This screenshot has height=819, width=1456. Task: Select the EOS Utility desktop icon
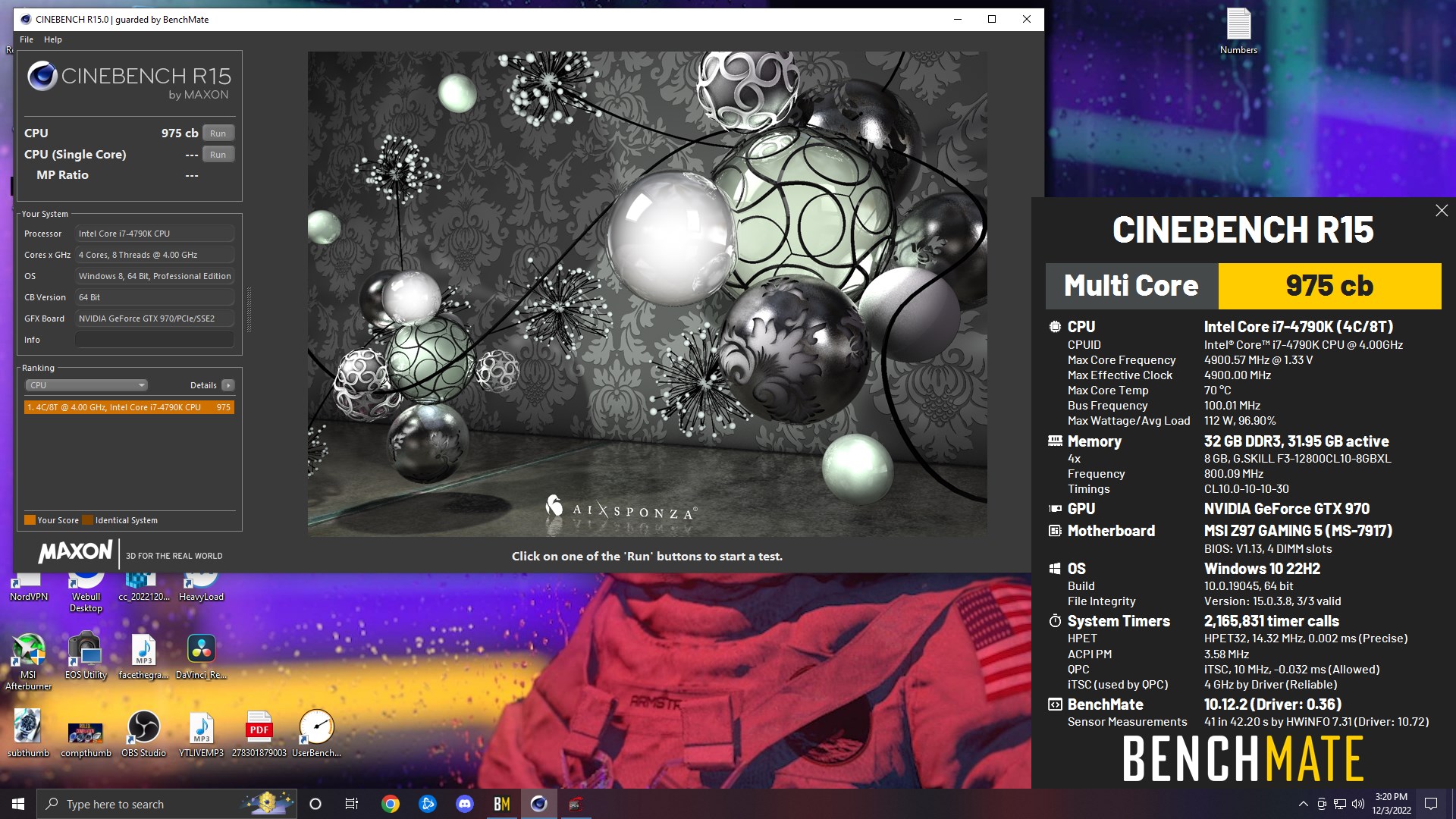[86, 656]
